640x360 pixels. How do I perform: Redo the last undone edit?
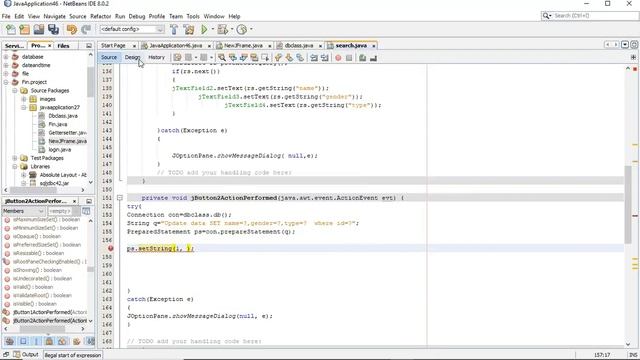(86, 29)
